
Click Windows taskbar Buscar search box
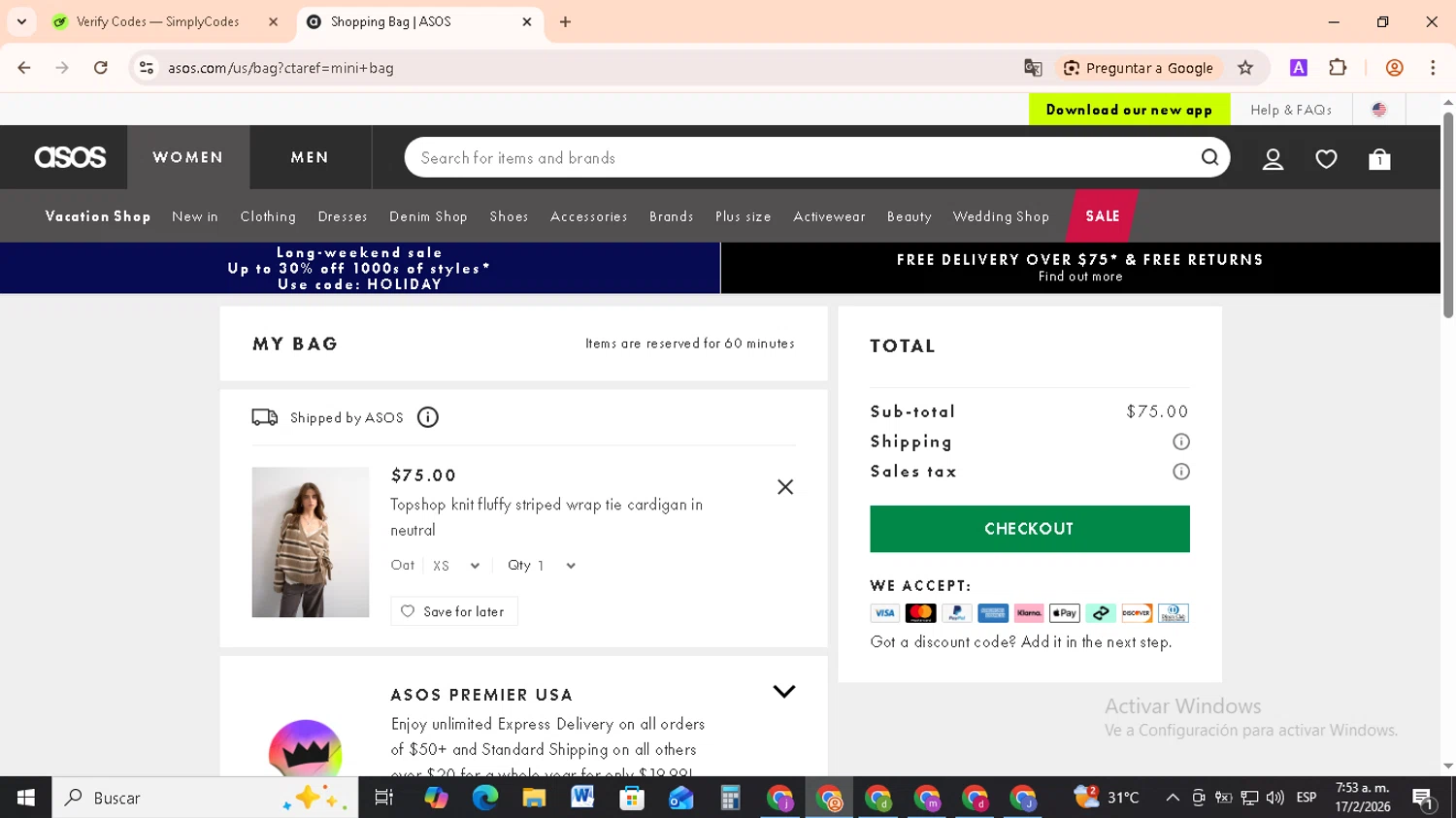pyautogui.click(x=205, y=798)
